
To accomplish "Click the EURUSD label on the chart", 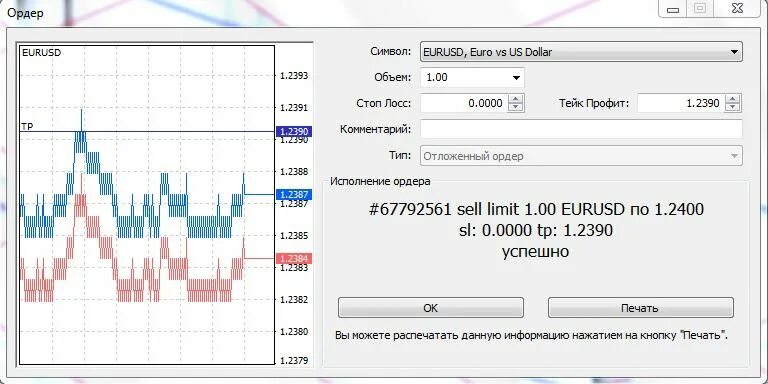I will coord(42,53).
